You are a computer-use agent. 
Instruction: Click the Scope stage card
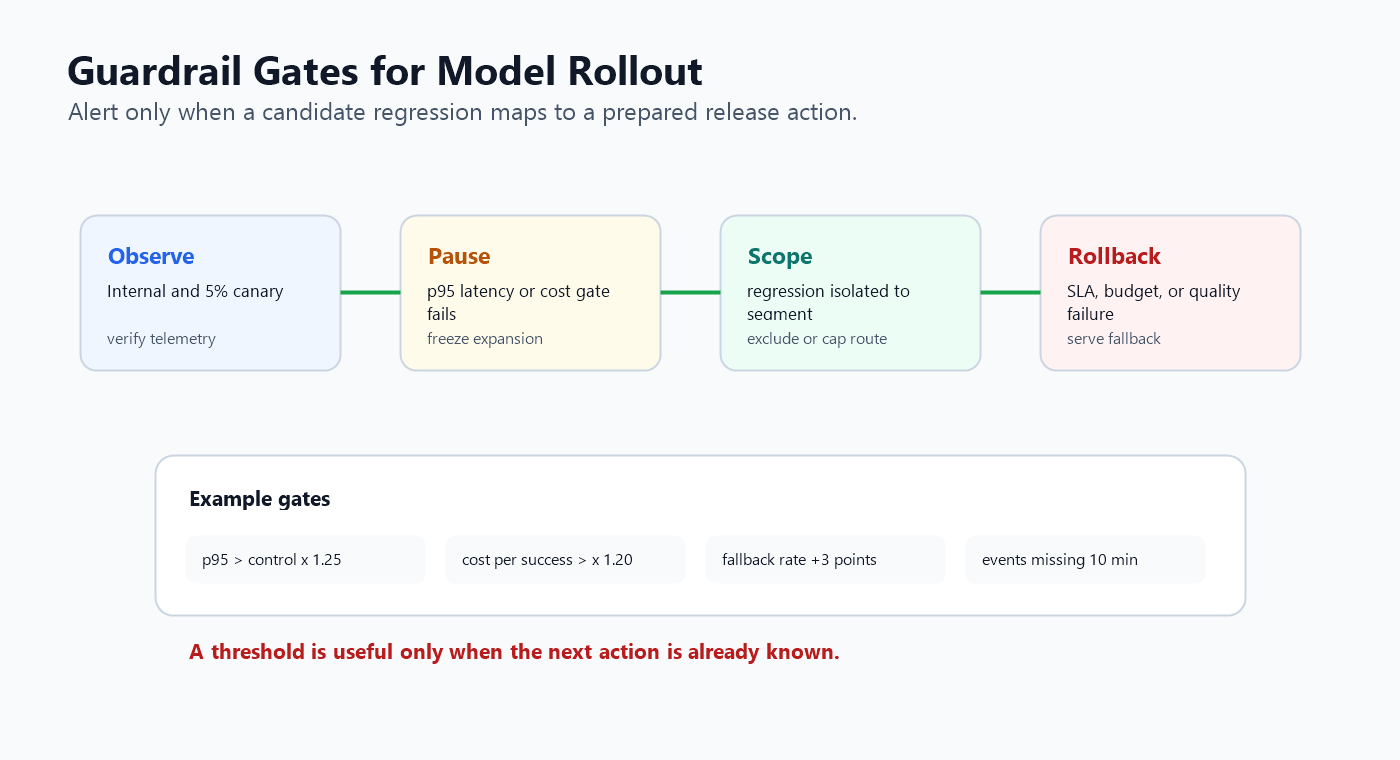click(850, 293)
